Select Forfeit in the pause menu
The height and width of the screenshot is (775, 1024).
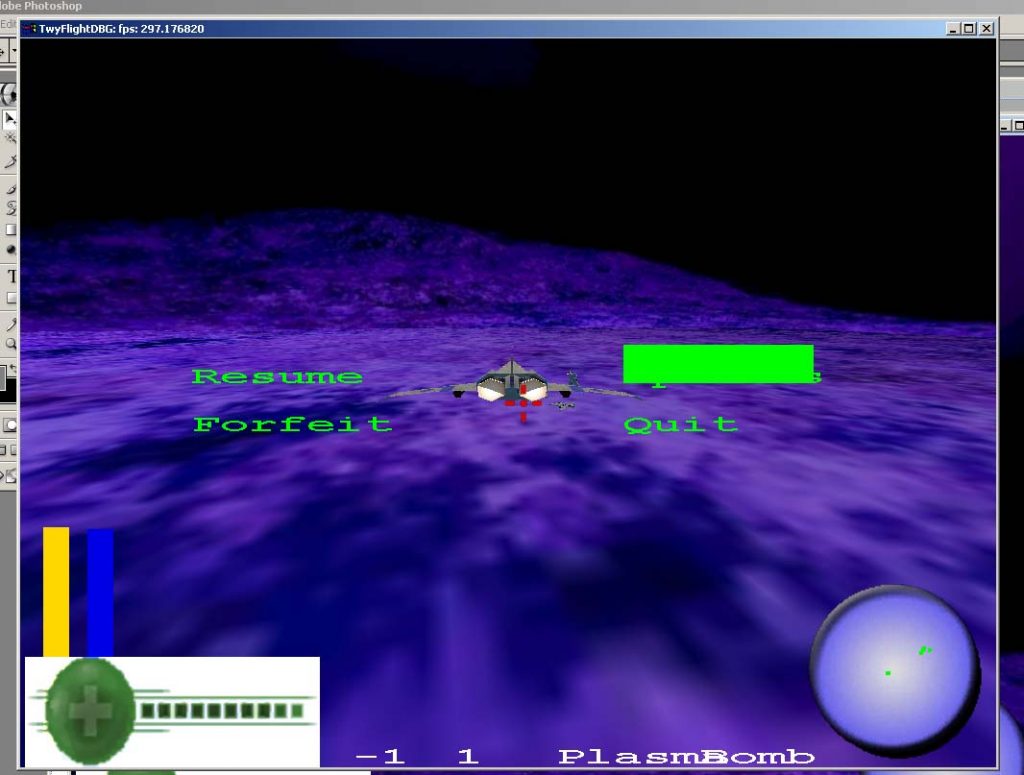292,424
